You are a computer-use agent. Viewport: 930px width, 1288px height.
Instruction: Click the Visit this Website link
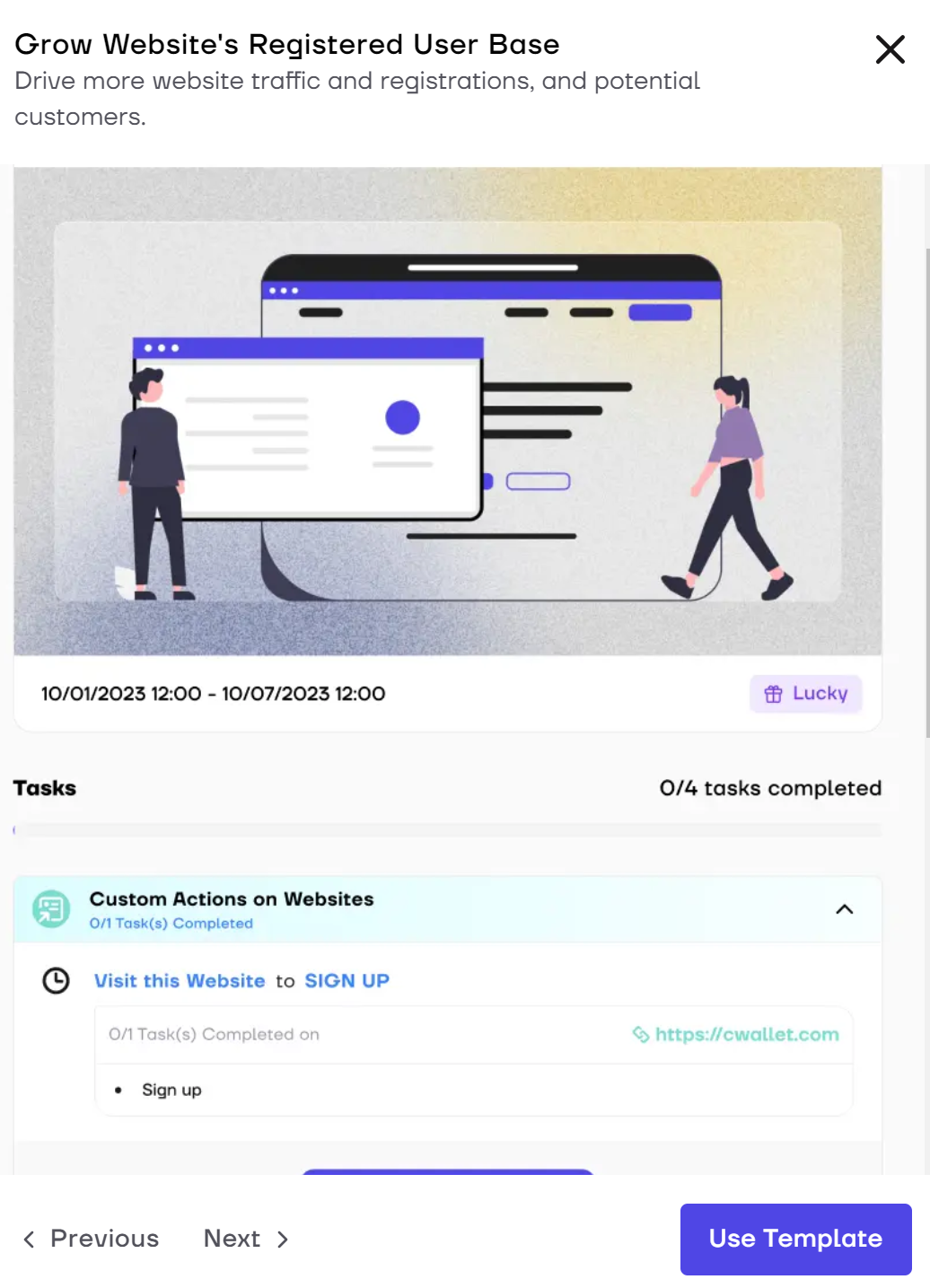[180, 980]
